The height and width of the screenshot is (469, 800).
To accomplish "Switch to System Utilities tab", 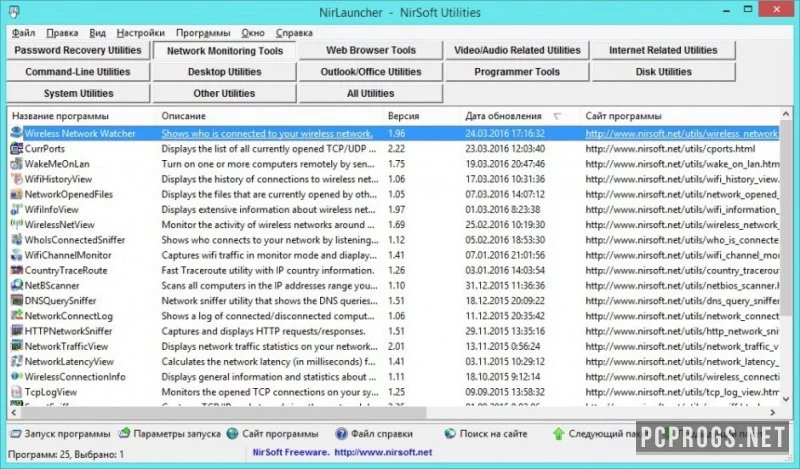I will click(78, 93).
